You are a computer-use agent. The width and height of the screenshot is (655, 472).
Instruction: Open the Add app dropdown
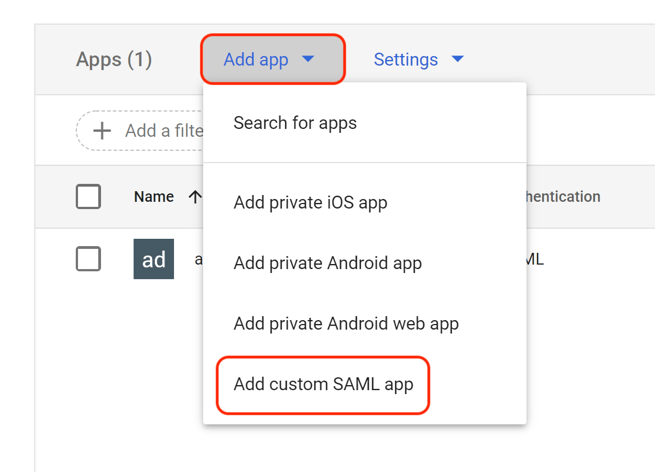click(270, 60)
